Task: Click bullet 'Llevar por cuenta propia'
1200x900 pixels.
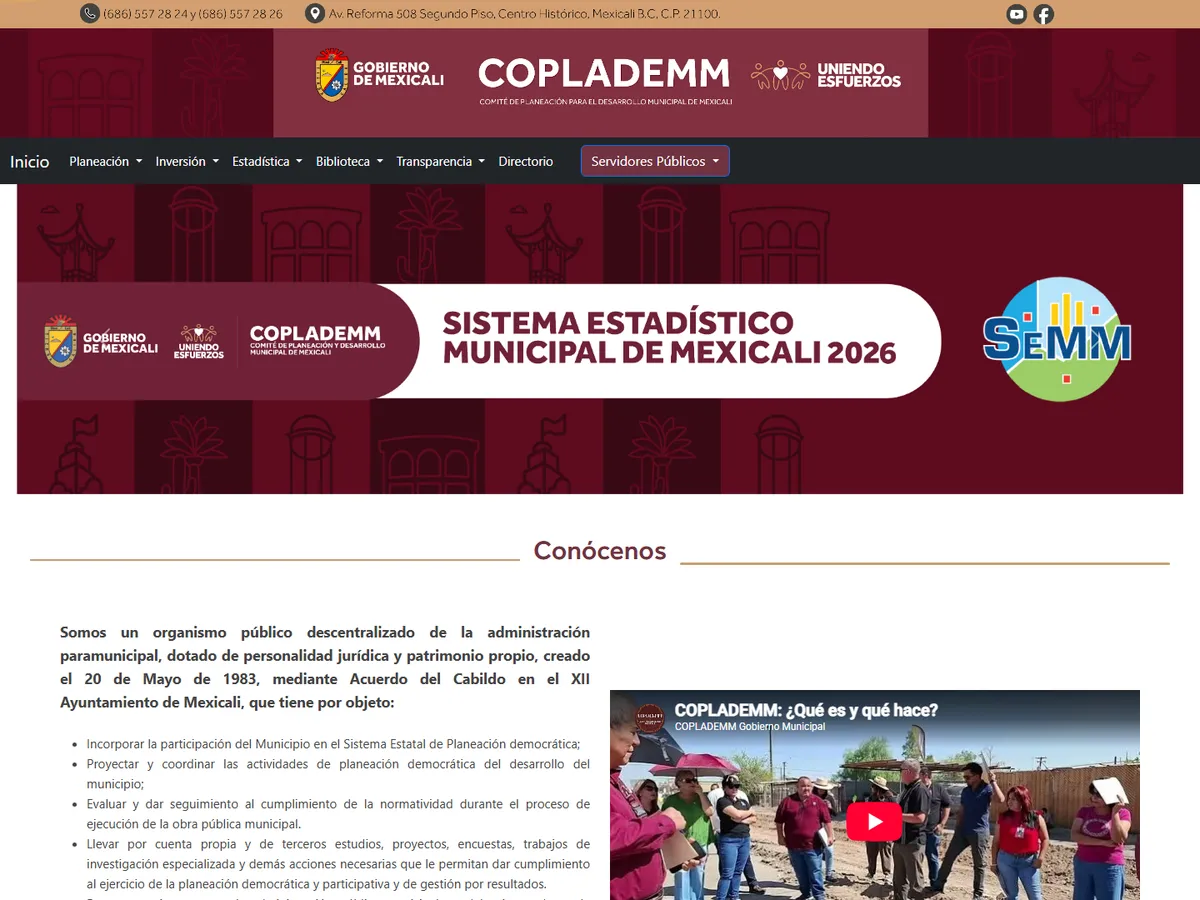Action: click(x=338, y=864)
